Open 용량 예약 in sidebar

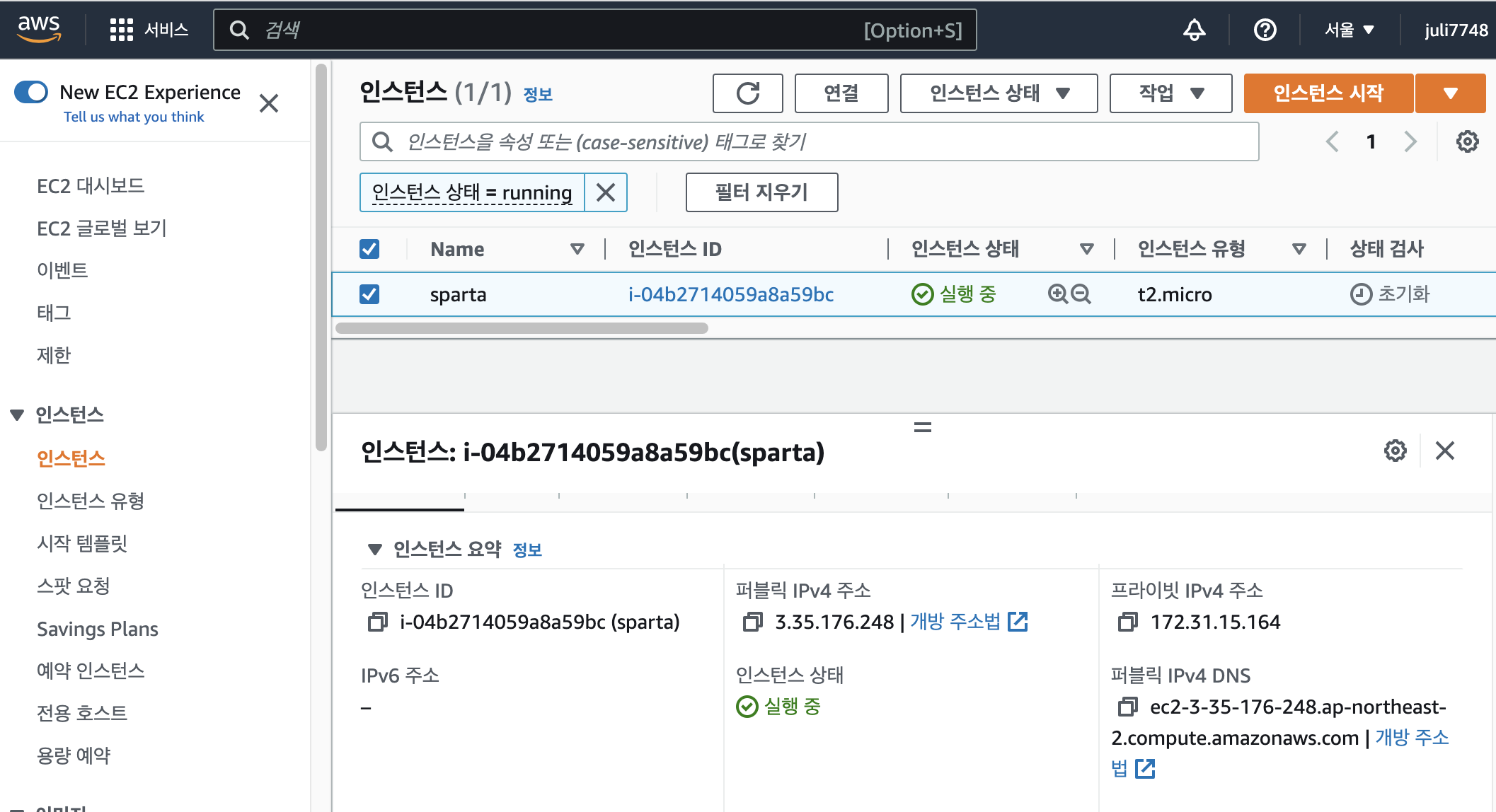(x=74, y=755)
